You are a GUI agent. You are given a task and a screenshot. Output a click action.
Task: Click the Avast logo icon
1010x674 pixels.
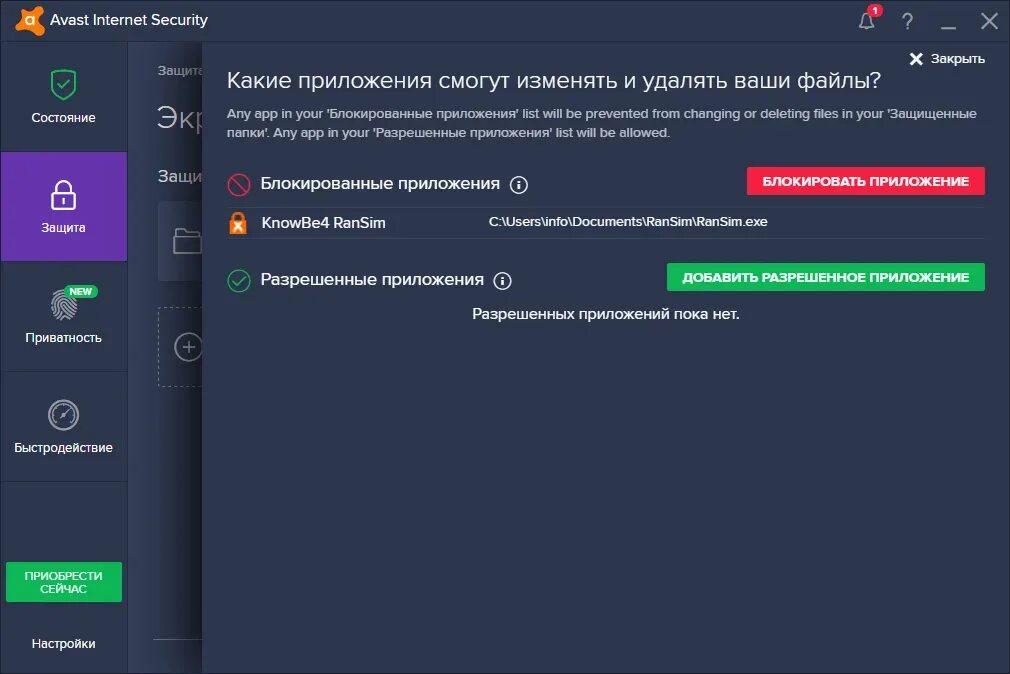point(30,20)
